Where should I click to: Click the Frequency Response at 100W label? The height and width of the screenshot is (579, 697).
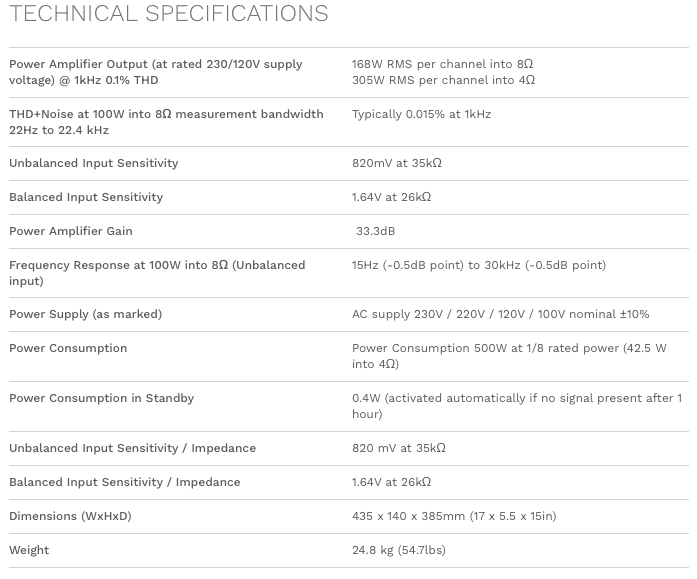click(157, 273)
